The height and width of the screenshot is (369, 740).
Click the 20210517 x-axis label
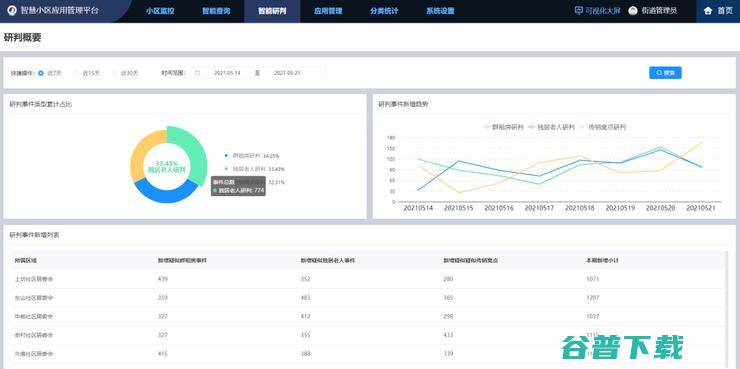coord(539,208)
